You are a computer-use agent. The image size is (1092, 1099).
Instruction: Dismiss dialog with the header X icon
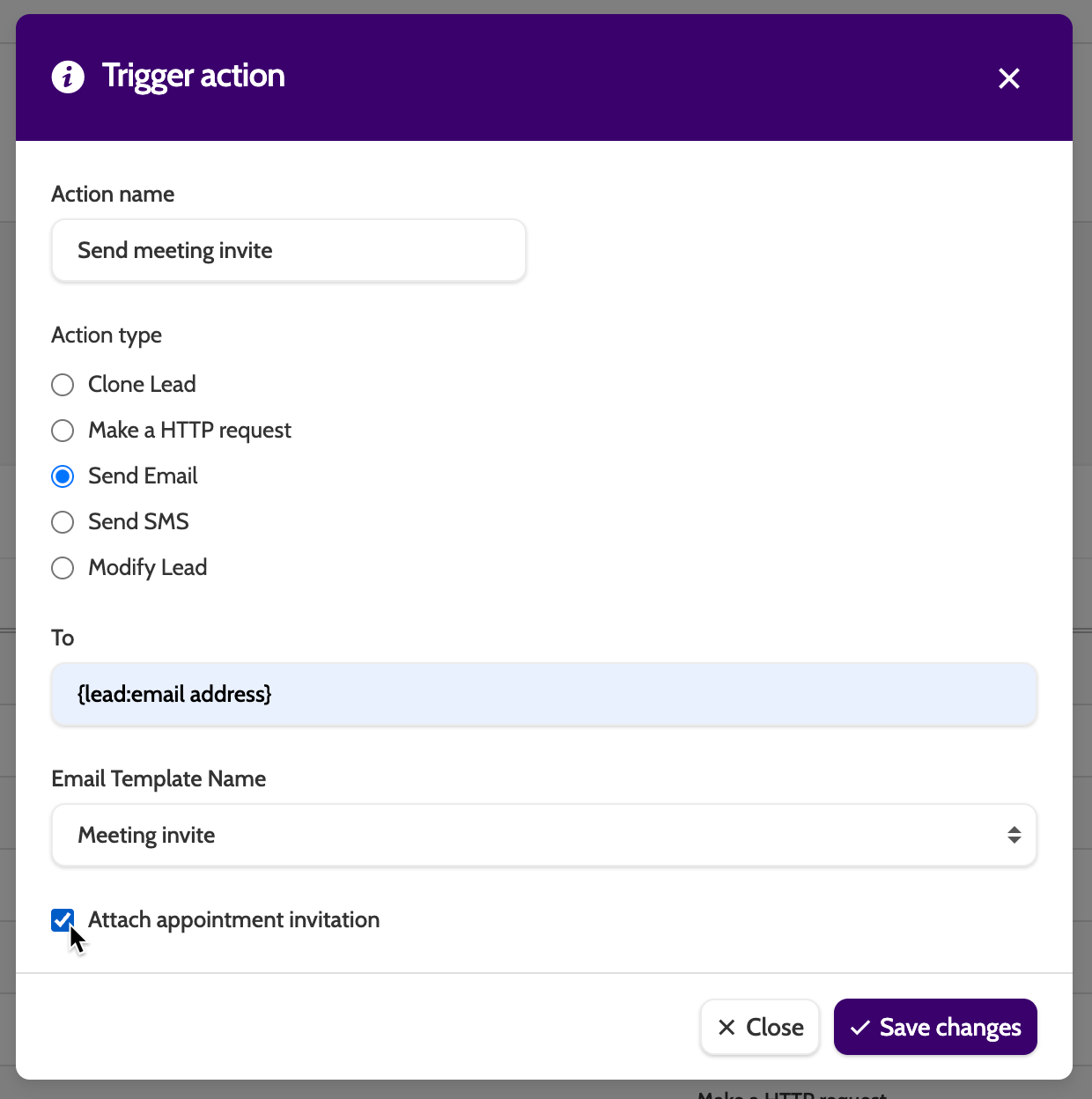(1008, 78)
